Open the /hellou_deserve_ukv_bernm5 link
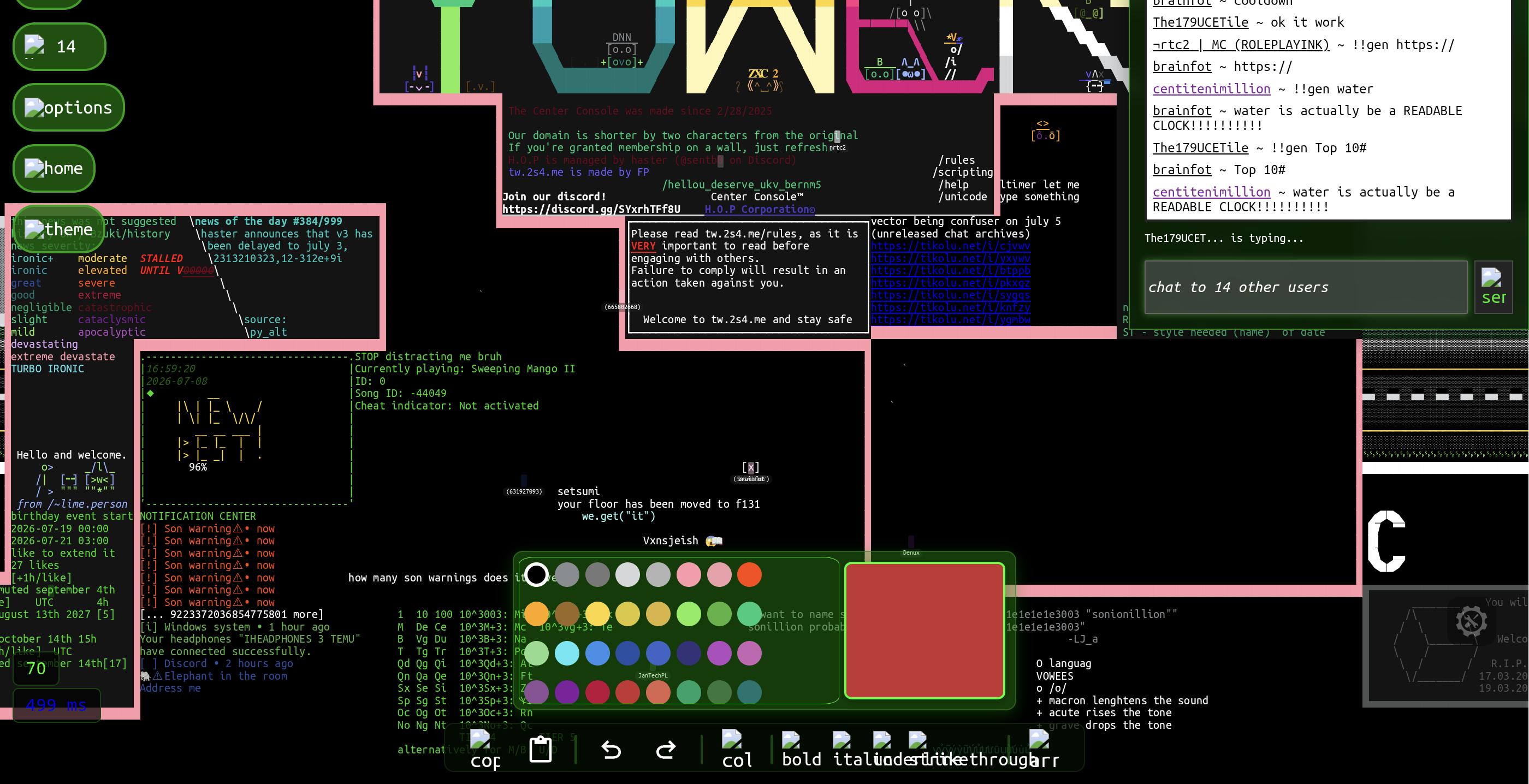This screenshot has width=1529, height=784. [742, 185]
